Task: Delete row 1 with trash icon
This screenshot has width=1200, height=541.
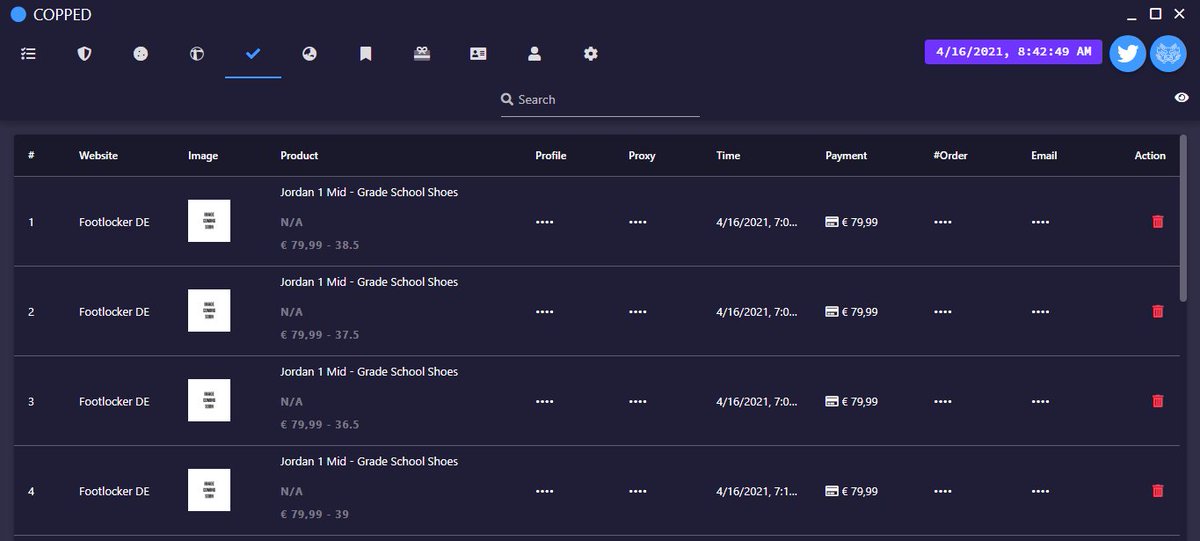Action: (1158, 222)
